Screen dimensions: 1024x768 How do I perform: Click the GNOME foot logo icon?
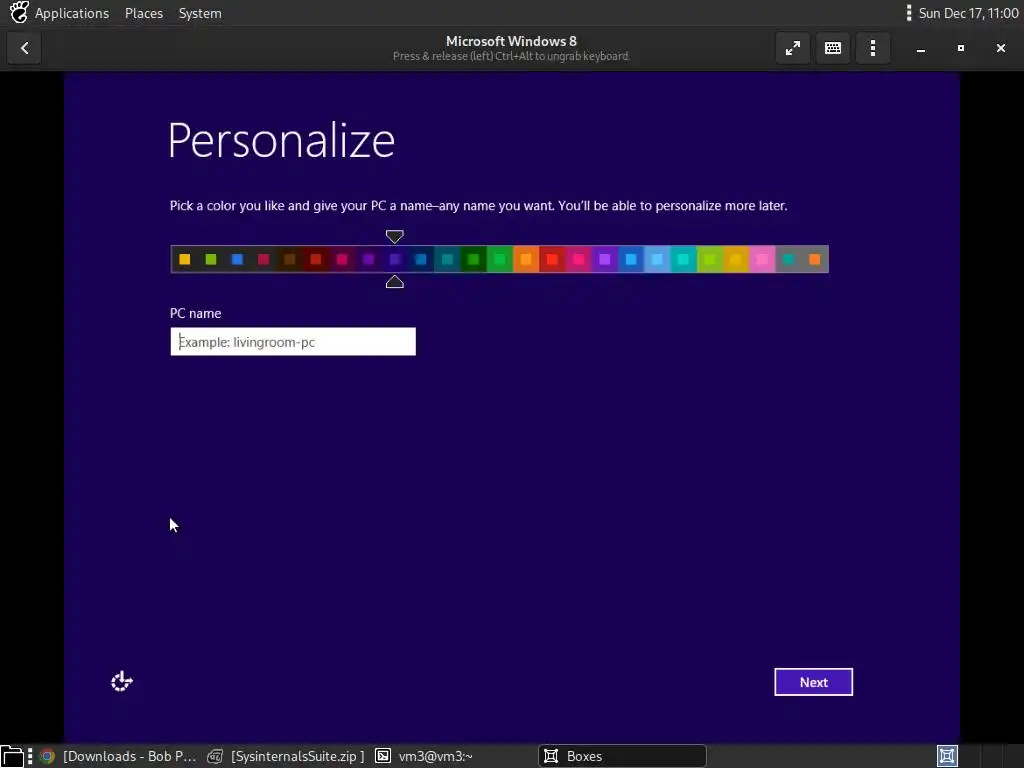click(19, 12)
